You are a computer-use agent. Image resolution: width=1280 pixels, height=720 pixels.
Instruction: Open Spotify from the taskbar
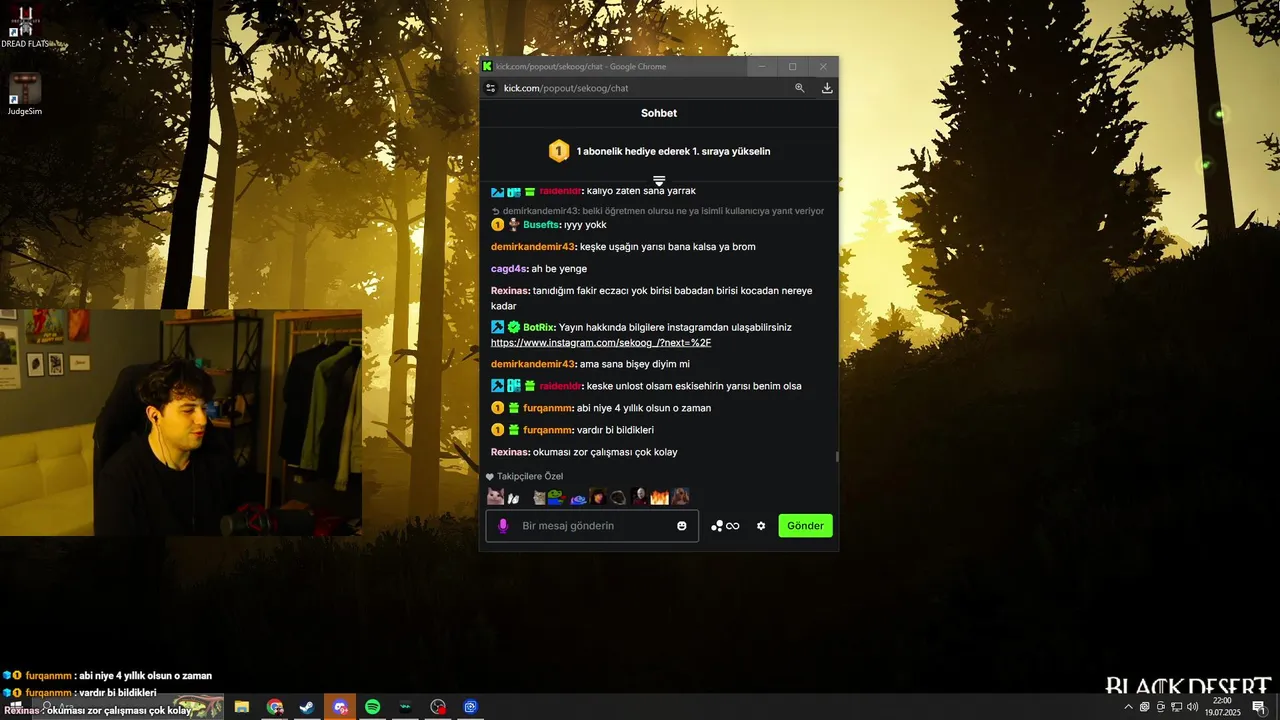click(x=372, y=707)
